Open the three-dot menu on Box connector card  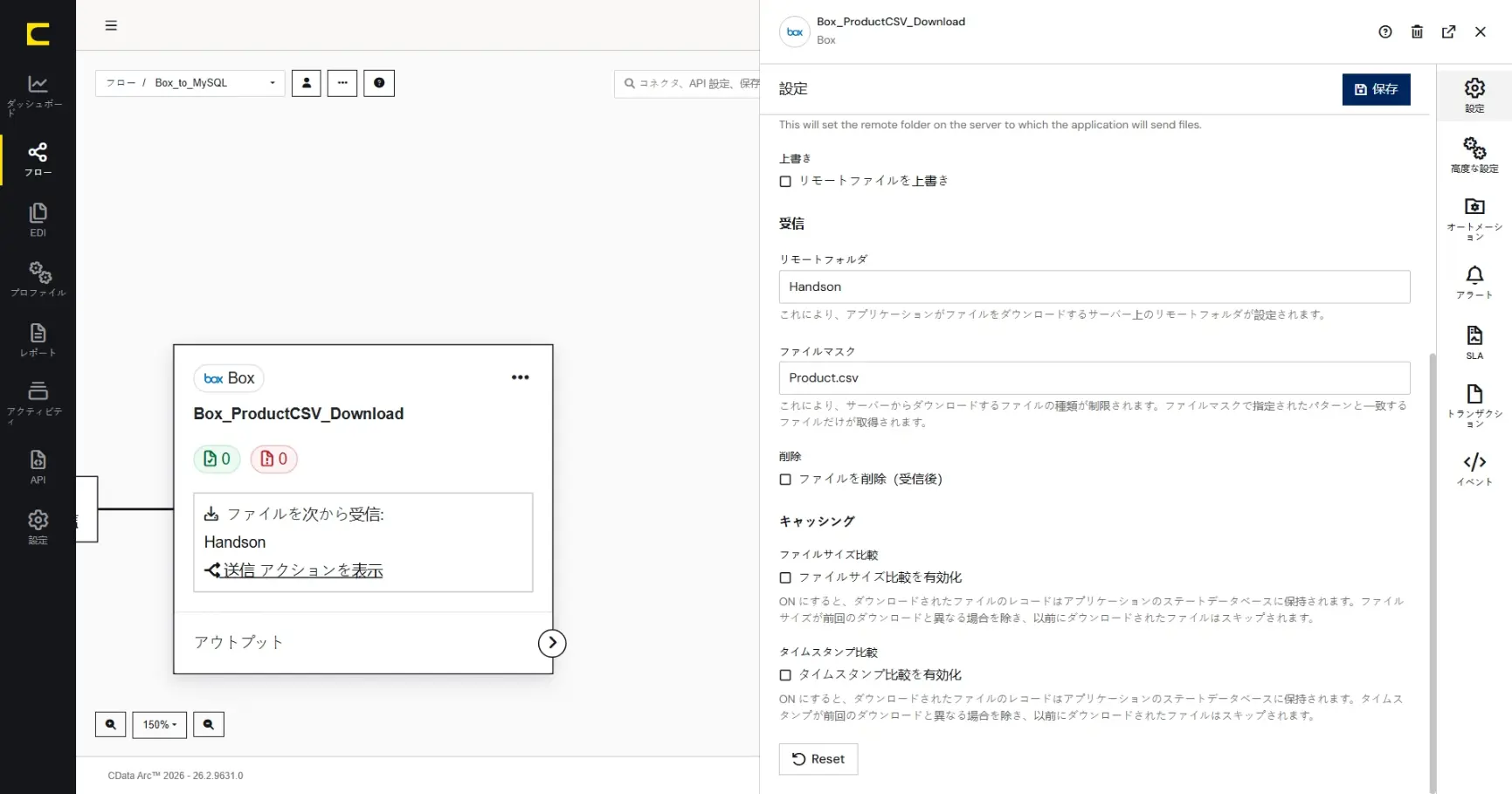(x=521, y=377)
